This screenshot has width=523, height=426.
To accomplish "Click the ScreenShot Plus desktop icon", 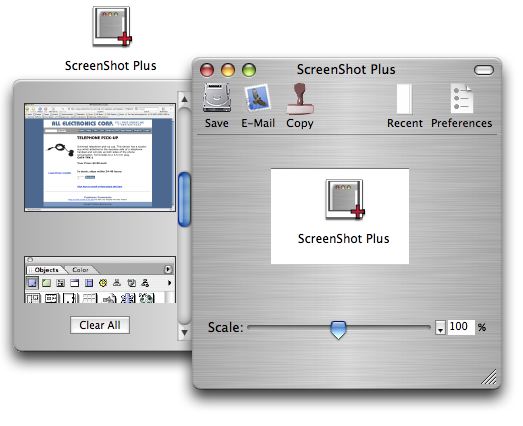I will click(x=112, y=27).
